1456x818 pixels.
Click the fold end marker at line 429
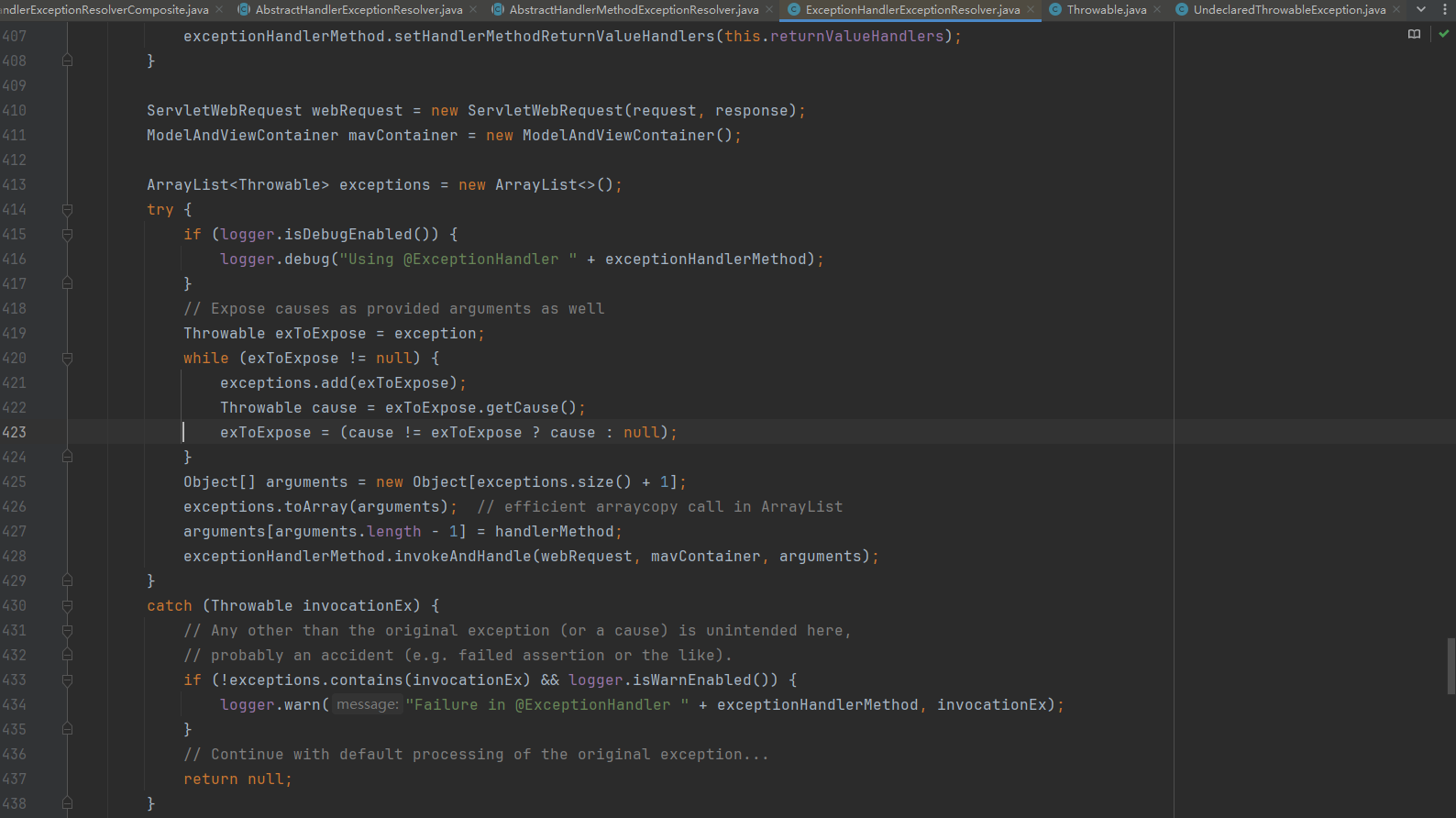[x=67, y=580]
